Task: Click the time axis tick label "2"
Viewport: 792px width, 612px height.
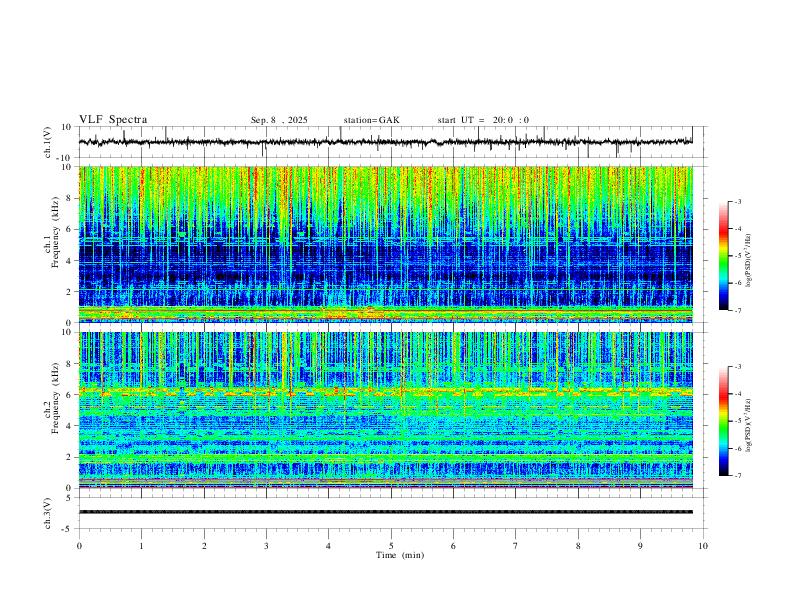Action: point(204,546)
